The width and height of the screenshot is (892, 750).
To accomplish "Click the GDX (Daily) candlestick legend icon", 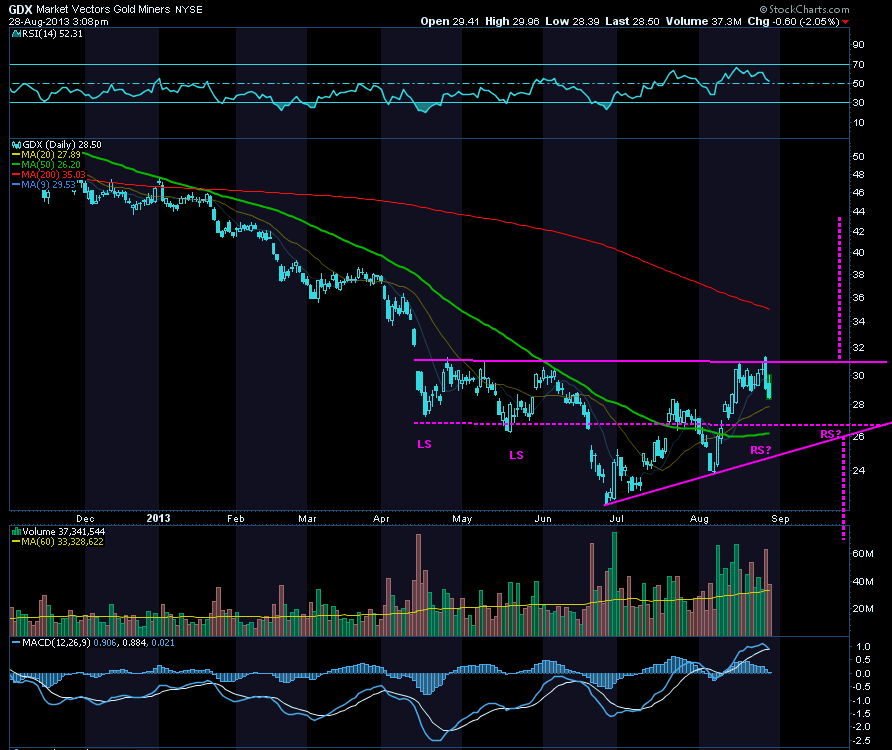I will (17, 145).
